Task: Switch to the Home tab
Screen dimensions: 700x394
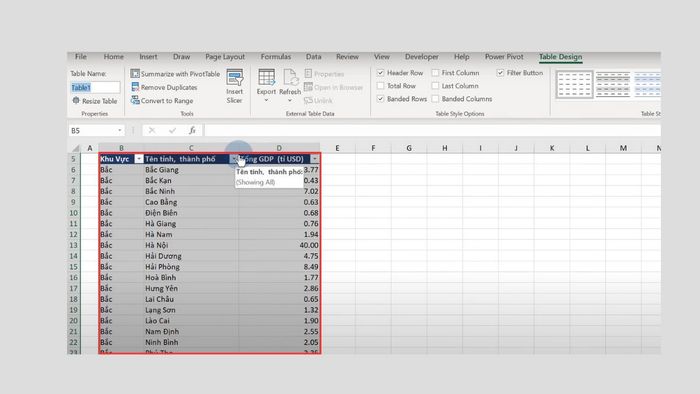Action: [x=114, y=57]
